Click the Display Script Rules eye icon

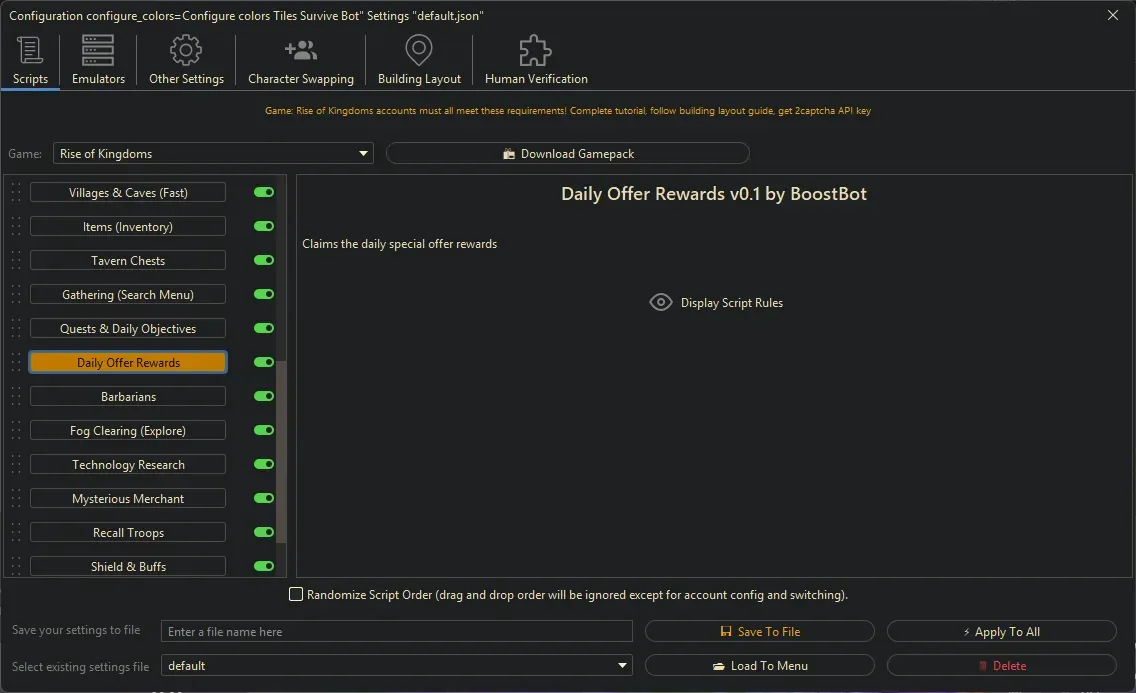pos(660,302)
